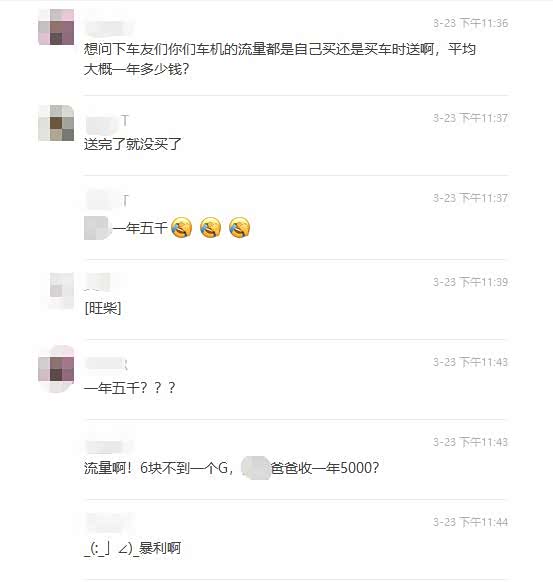Screen dimensions: 553x582
Task: Click the last laughing-crying emoji
Action: [x=239, y=228]
